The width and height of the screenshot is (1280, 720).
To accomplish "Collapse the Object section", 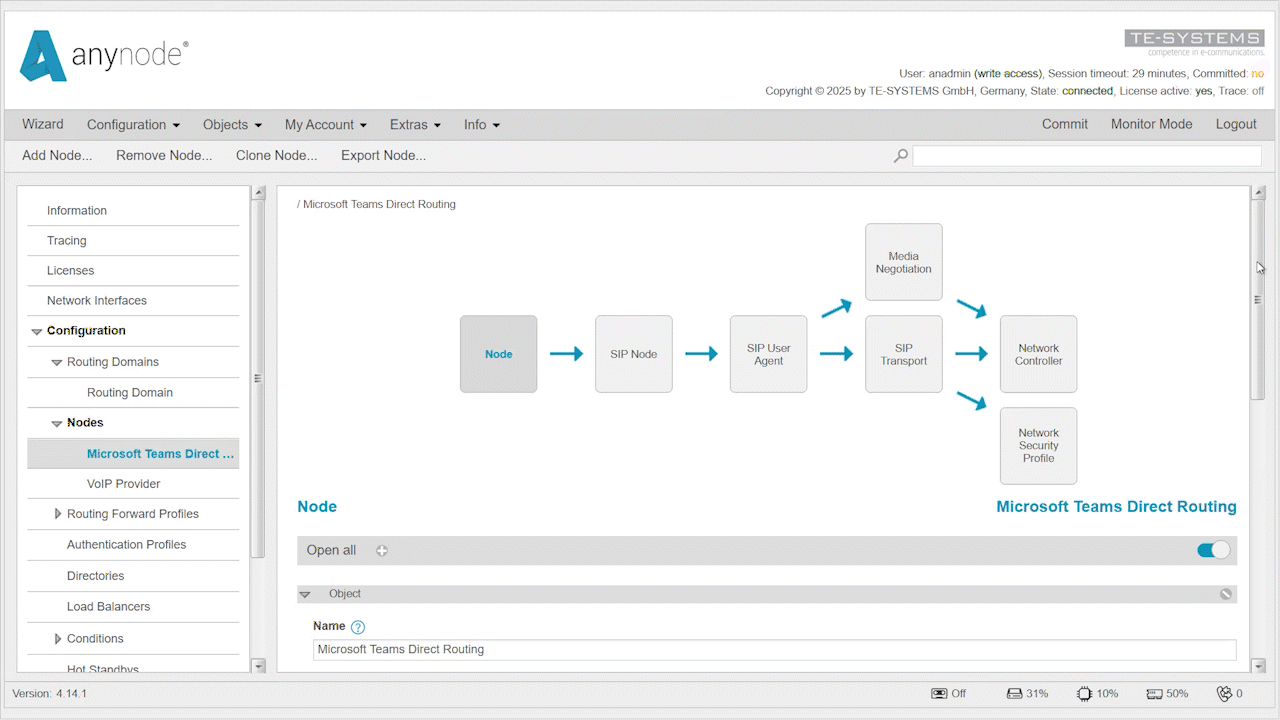I will (x=305, y=594).
